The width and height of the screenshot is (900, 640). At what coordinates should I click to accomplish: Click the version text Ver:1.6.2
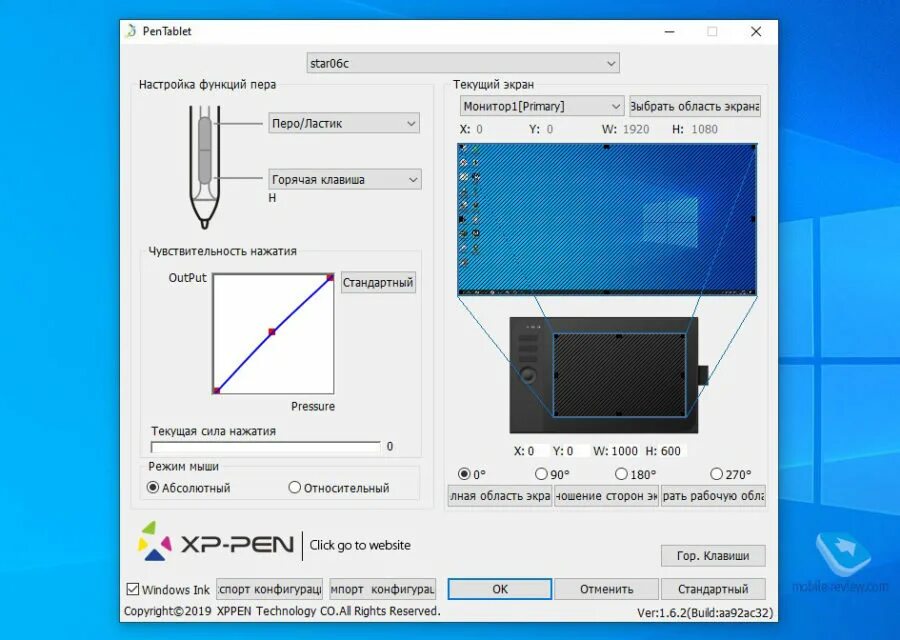(705, 613)
